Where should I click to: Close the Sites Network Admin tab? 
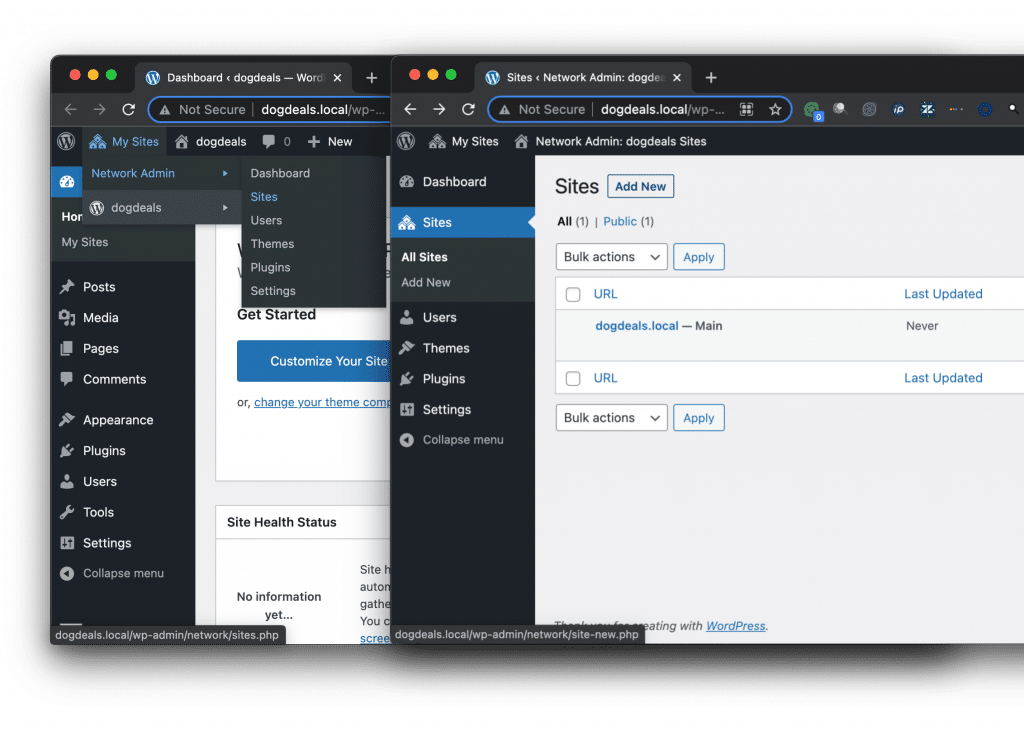(677, 78)
